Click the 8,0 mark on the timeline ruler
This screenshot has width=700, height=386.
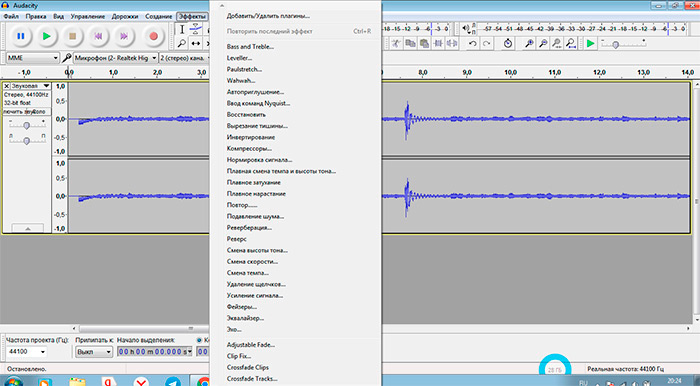(x=423, y=72)
